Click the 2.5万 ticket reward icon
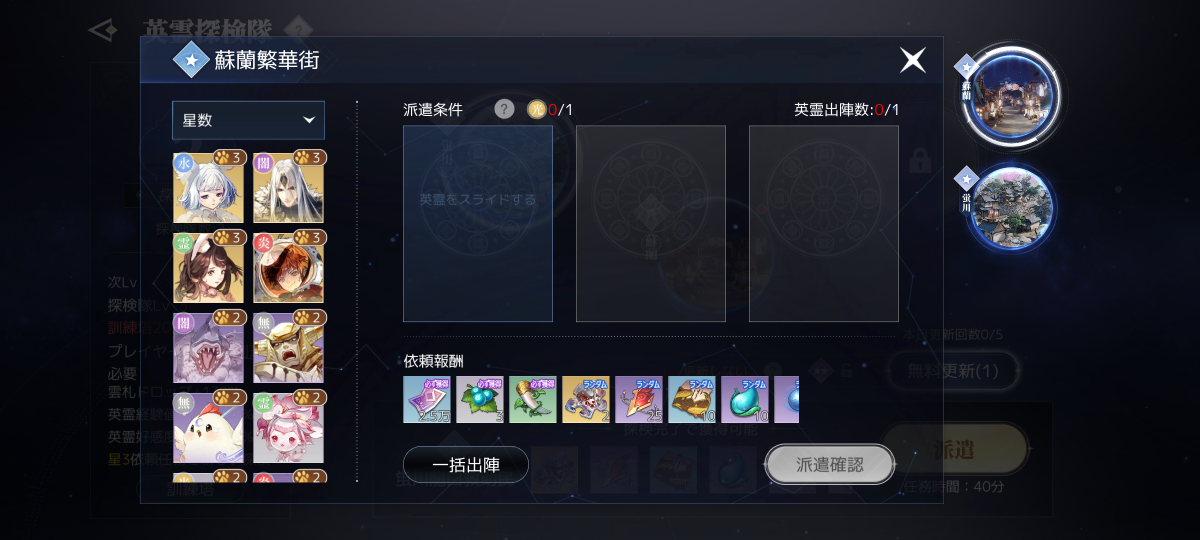Image resolution: width=1200 pixels, height=540 pixels. [427, 399]
